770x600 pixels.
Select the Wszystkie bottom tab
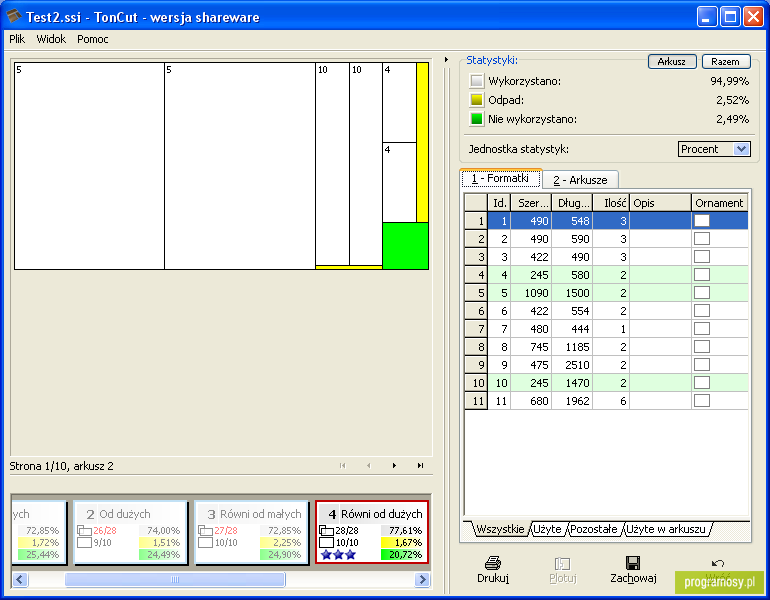tap(500, 529)
